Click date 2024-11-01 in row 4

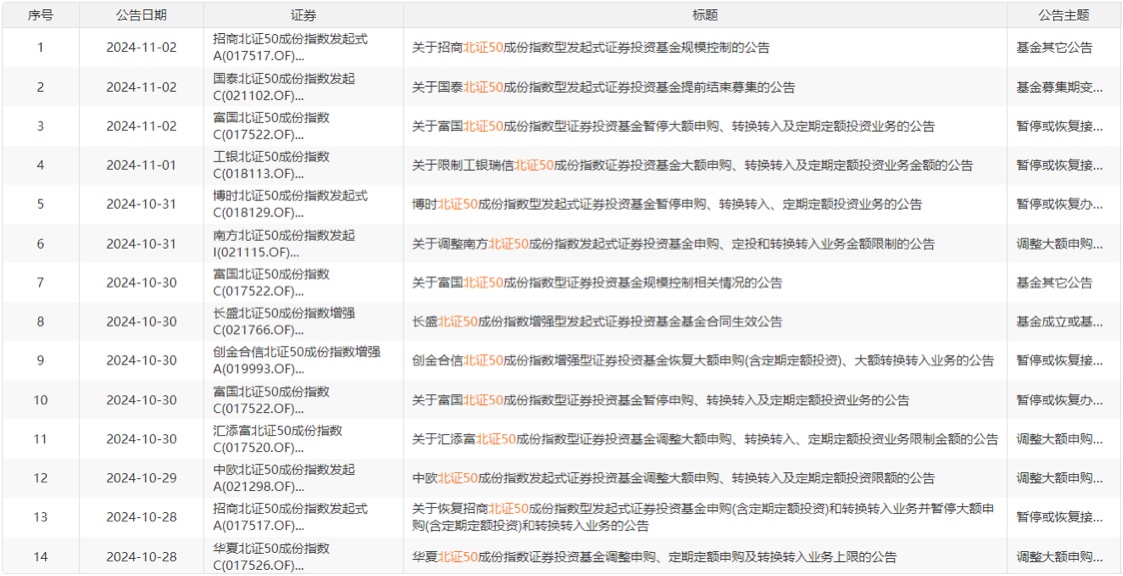[x=141, y=165]
